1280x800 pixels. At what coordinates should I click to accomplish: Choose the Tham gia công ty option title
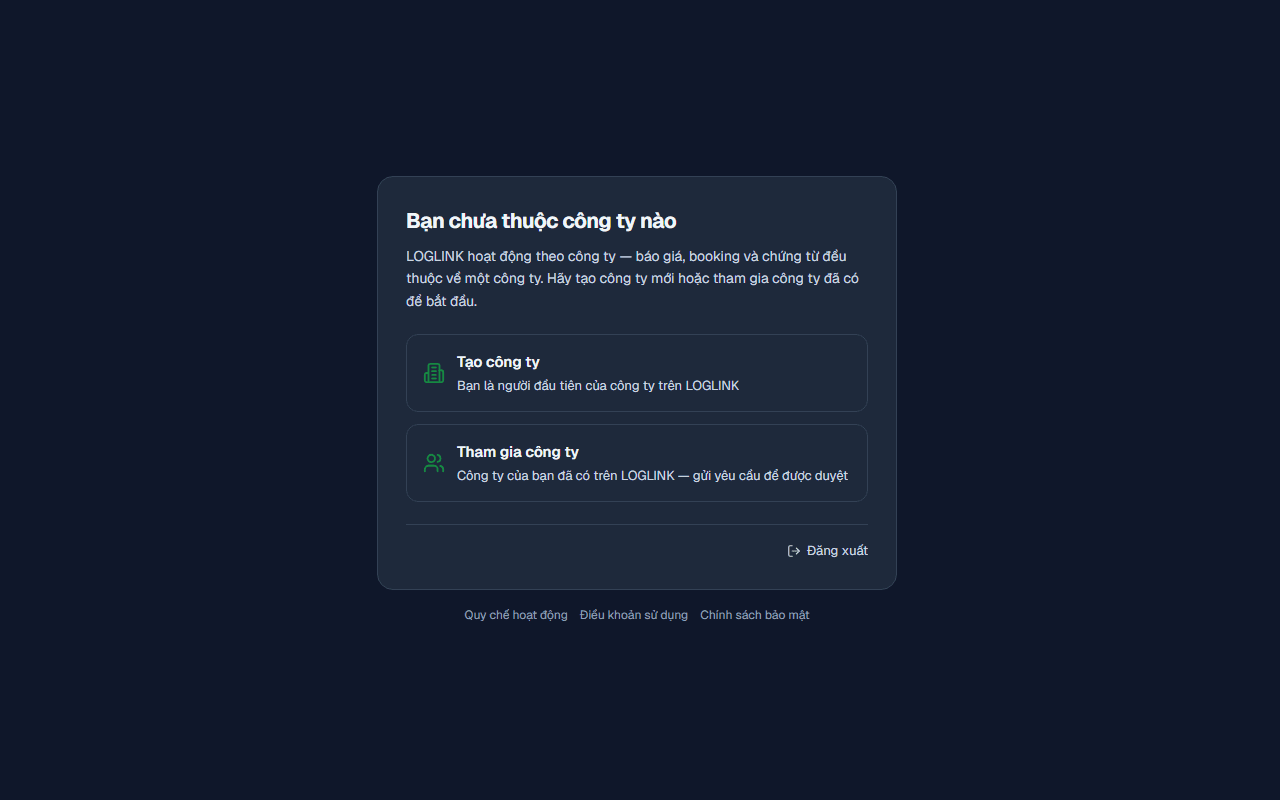(x=518, y=452)
